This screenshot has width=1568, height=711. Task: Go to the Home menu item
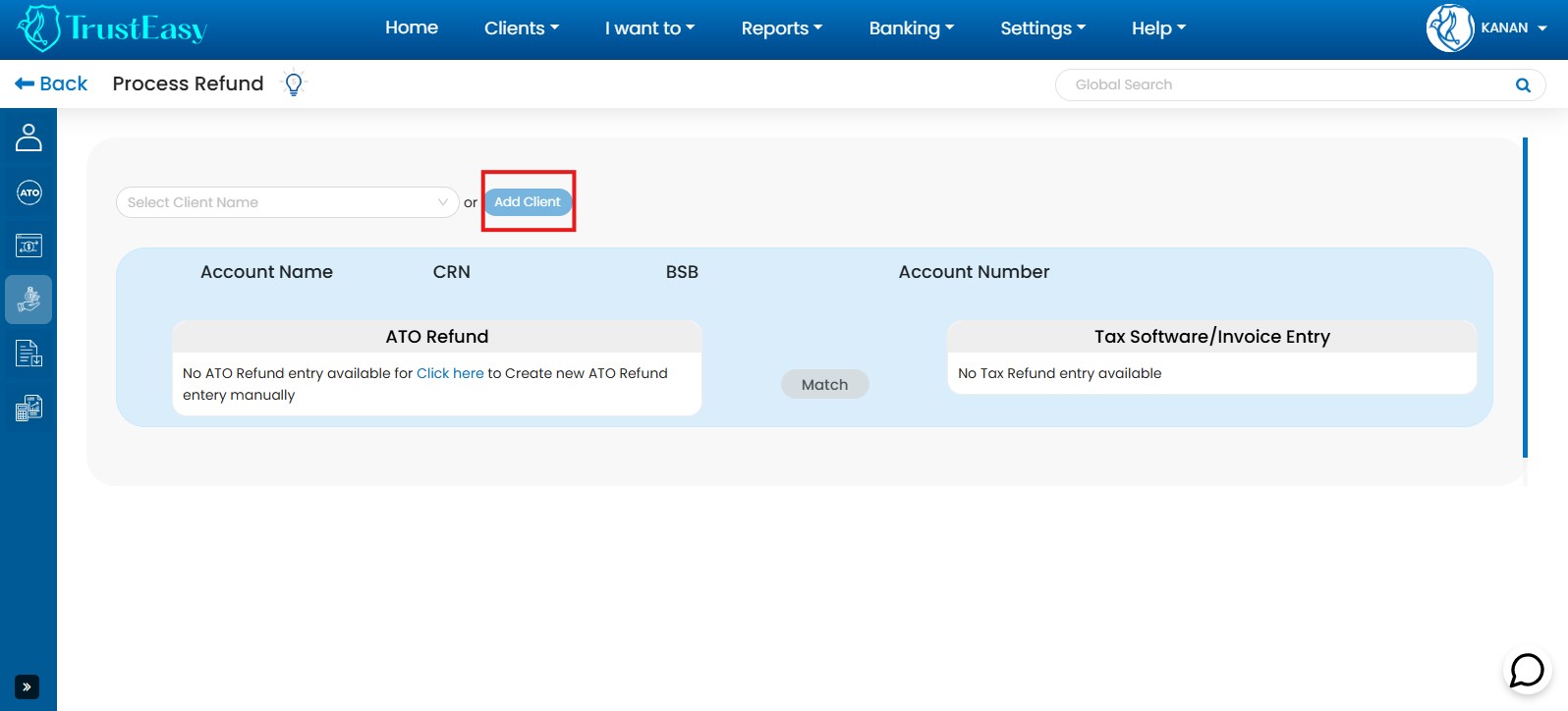point(412,28)
